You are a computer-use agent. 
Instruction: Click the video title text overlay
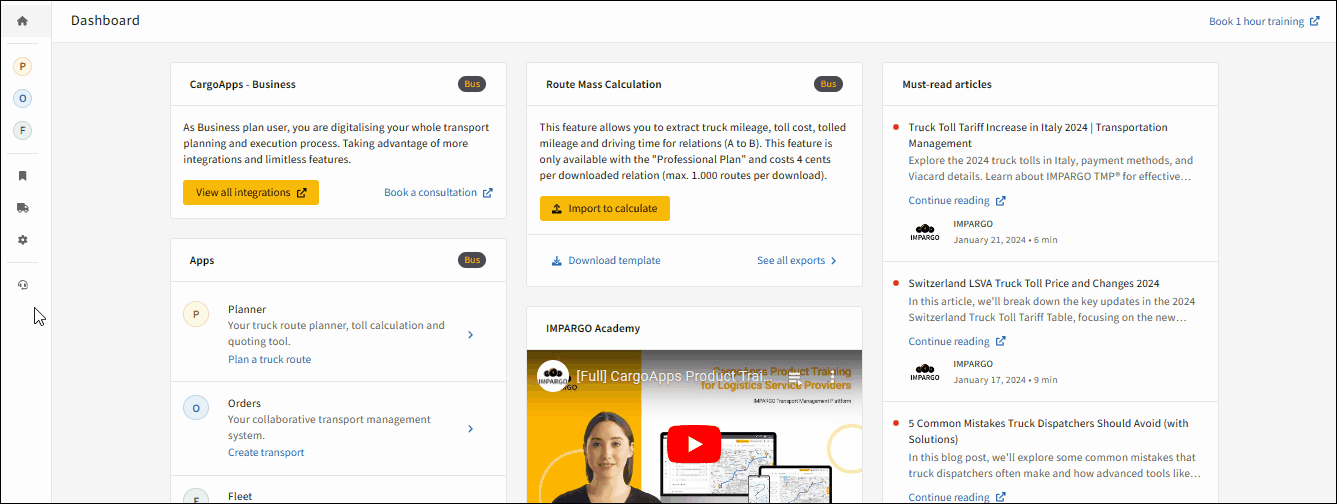(672, 376)
